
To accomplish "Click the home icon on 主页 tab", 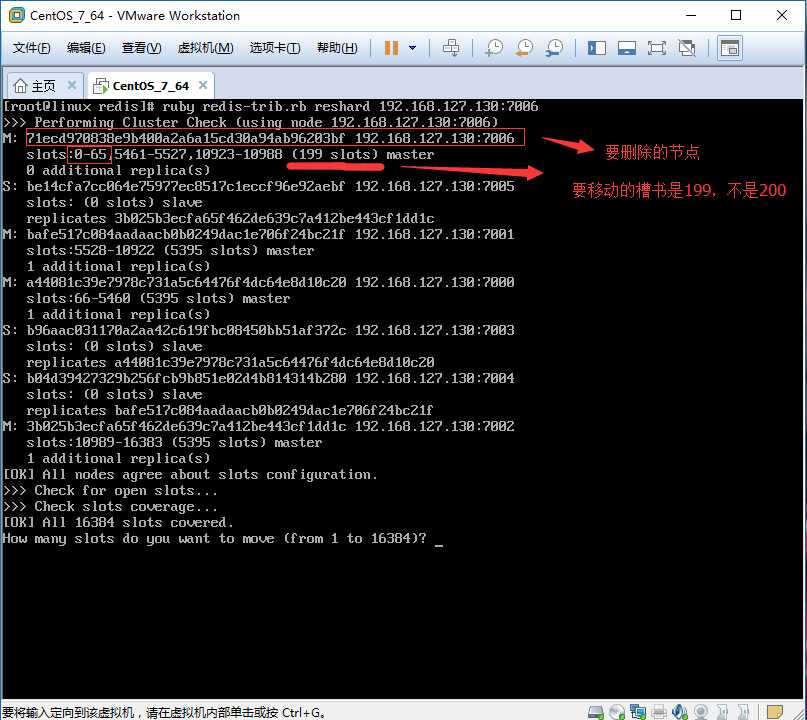I will (x=20, y=86).
